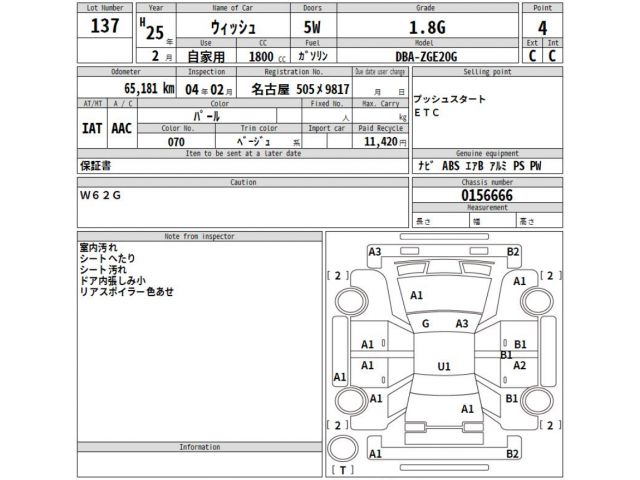Click the G mark on windshield

click(426, 324)
